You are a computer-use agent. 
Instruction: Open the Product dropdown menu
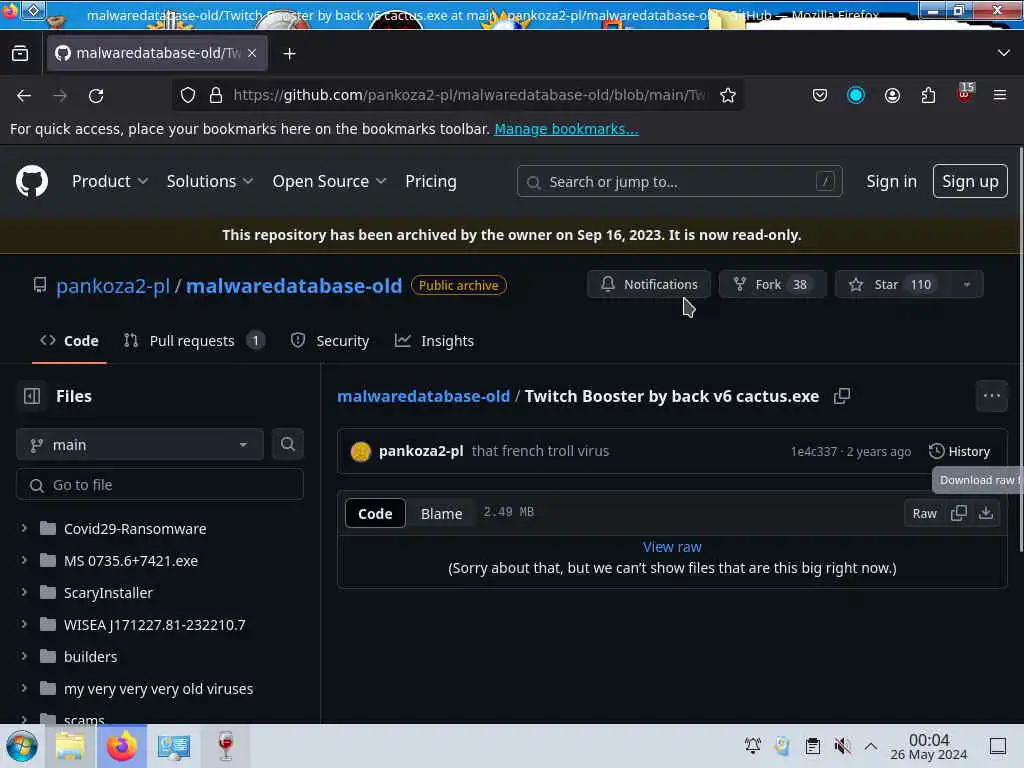pos(110,182)
